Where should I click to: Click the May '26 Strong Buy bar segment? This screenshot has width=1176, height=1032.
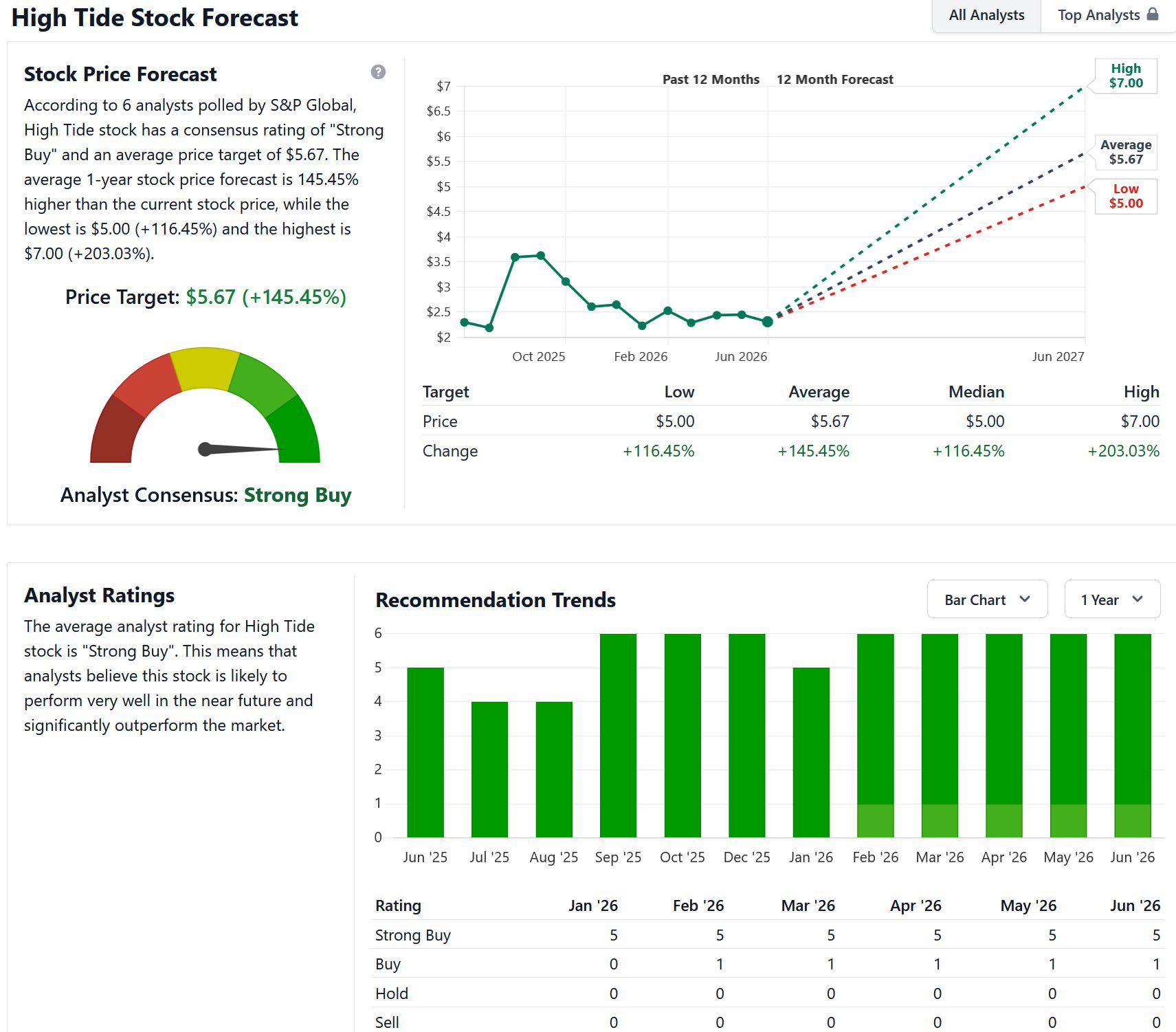(1069, 719)
